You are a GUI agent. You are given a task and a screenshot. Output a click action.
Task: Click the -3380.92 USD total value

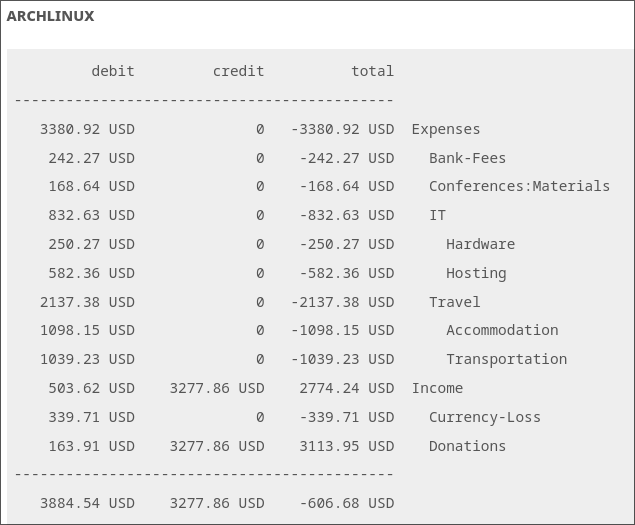point(343,130)
